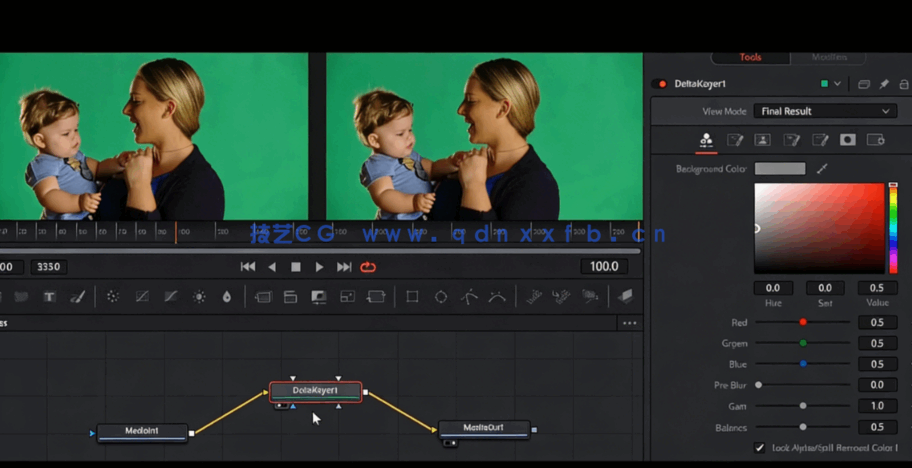Lock the DeltaKeyer1 tool
912x468 pixels.
point(904,84)
